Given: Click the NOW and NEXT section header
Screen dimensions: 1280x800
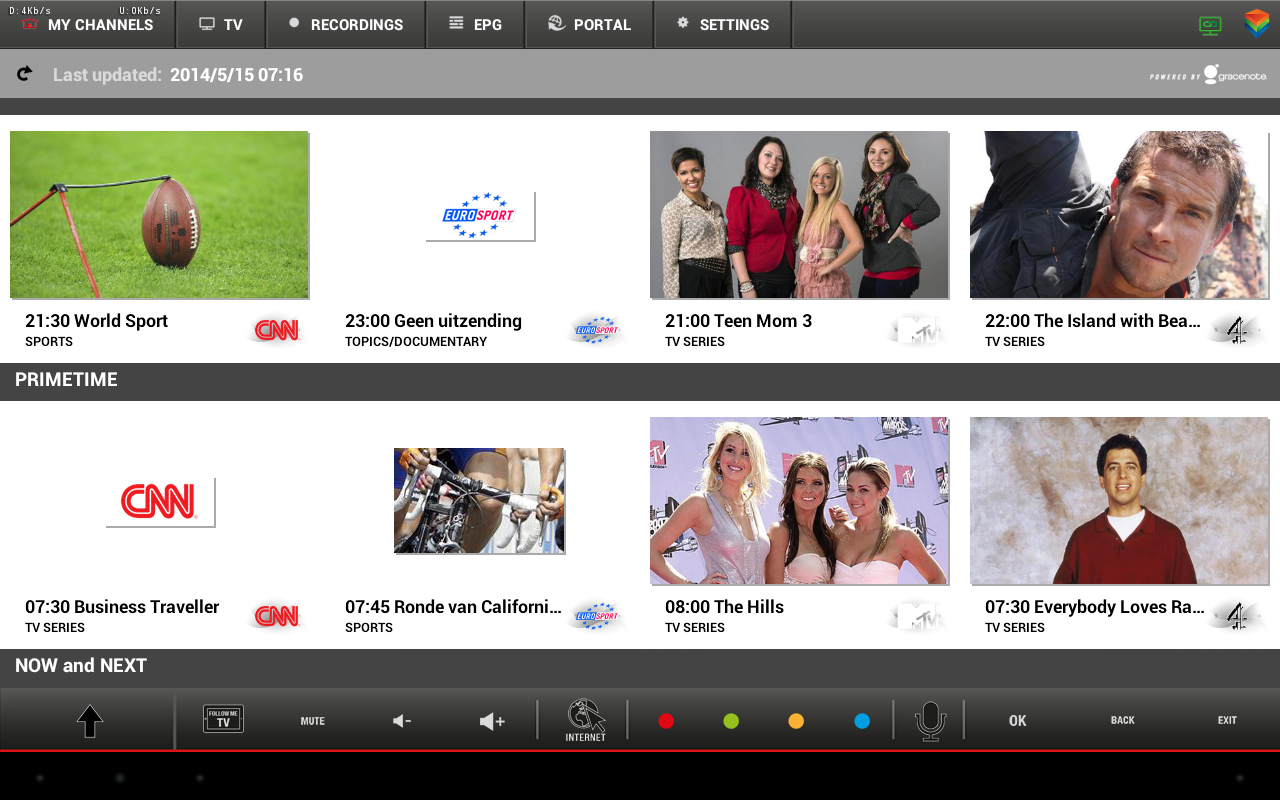Looking at the screenshot, I should (81, 666).
